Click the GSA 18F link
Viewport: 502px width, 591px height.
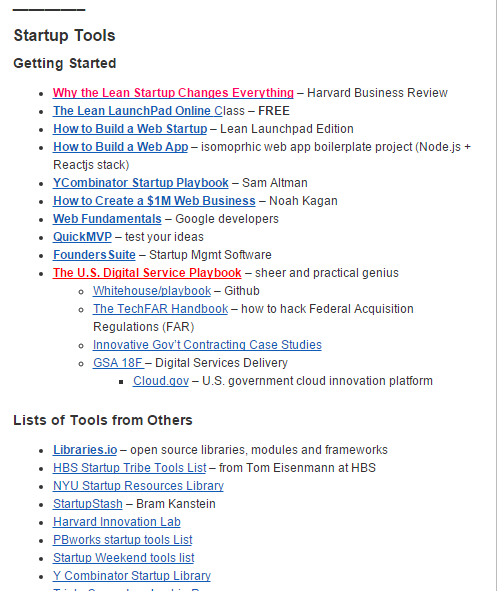coord(118,363)
